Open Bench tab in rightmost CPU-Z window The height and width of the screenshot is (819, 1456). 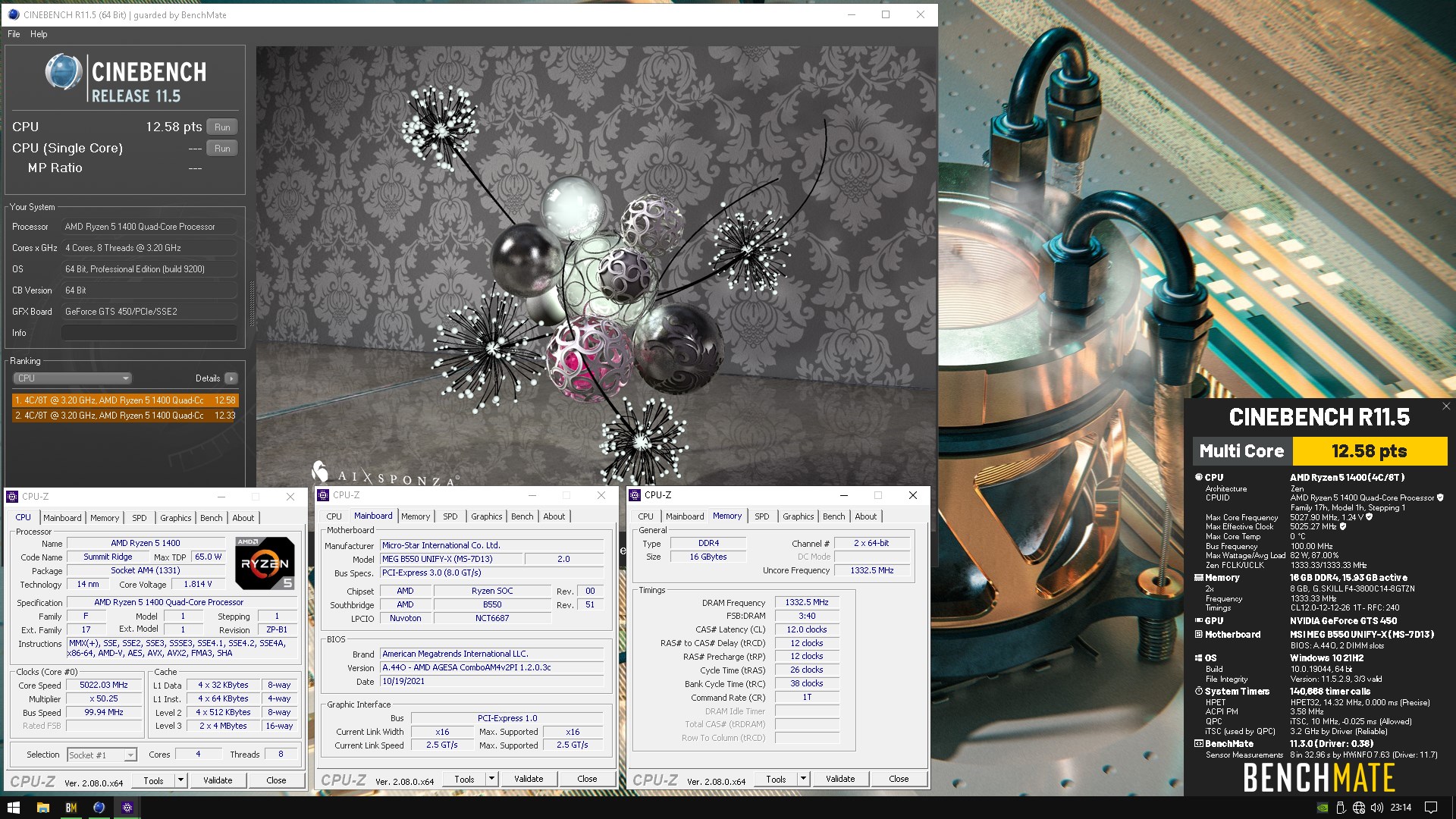click(x=834, y=516)
